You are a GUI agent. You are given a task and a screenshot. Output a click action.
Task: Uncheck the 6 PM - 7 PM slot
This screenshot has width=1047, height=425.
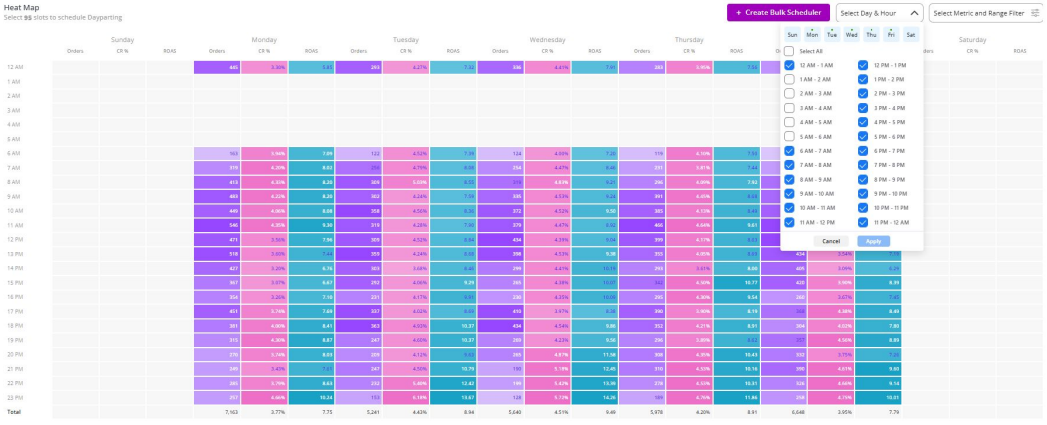pyautogui.click(x=863, y=151)
